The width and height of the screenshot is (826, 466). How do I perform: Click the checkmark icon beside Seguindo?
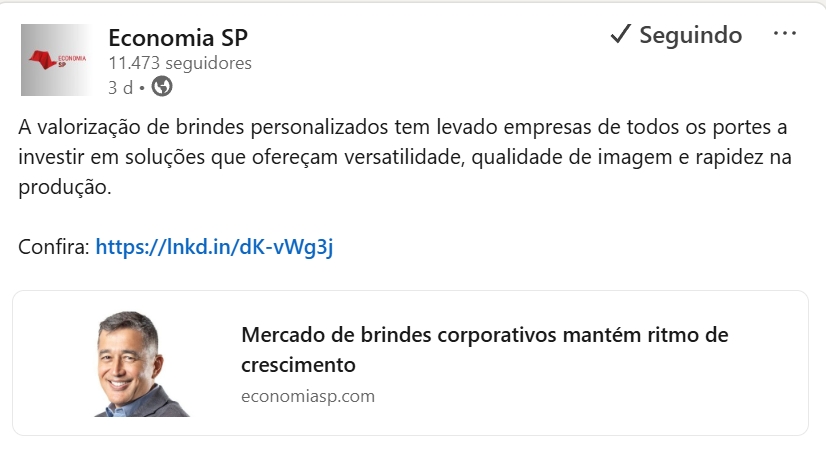click(620, 36)
